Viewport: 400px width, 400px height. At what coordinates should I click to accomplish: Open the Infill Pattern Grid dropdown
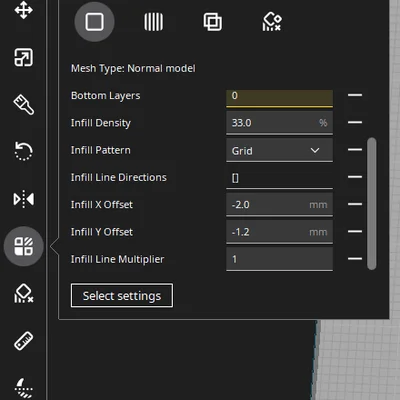point(279,151)
